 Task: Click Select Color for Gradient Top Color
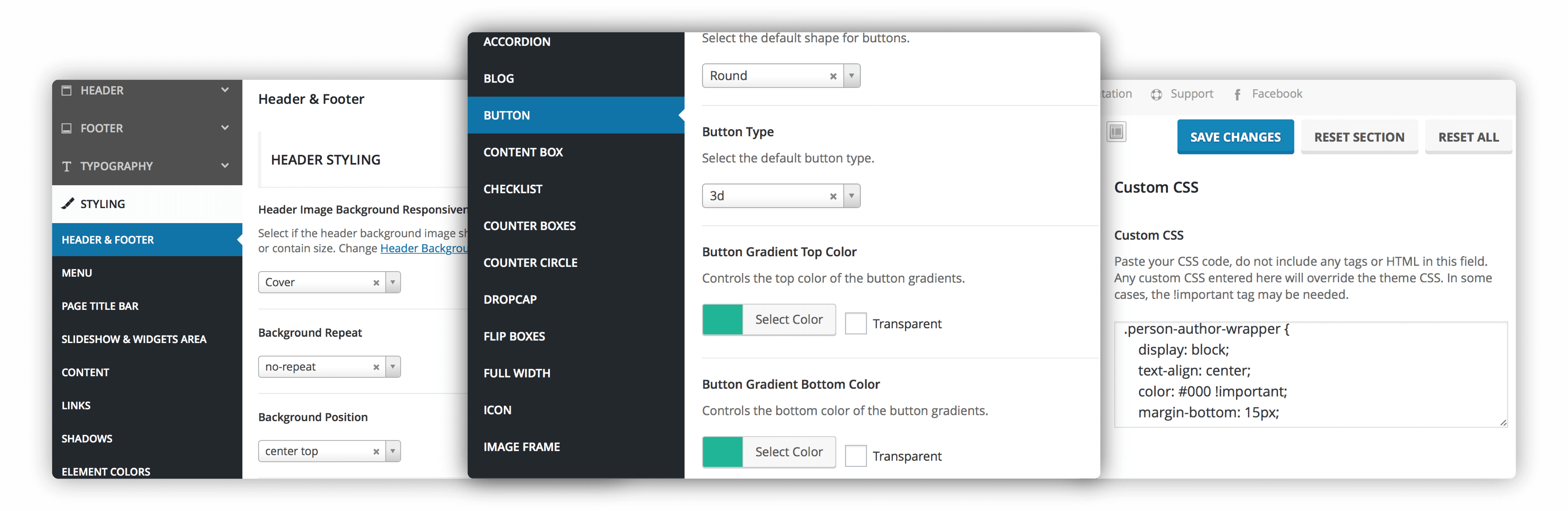[789, 319]
